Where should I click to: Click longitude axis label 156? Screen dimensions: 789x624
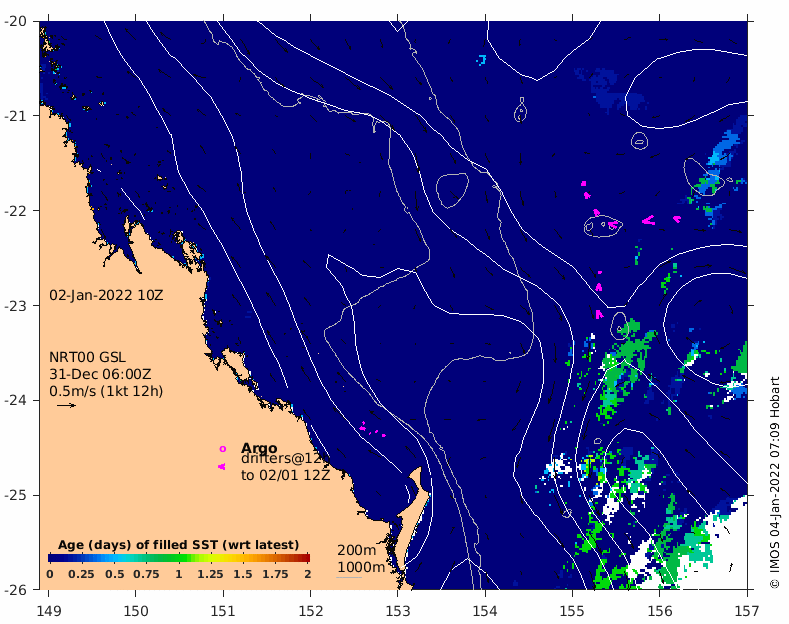660,611
